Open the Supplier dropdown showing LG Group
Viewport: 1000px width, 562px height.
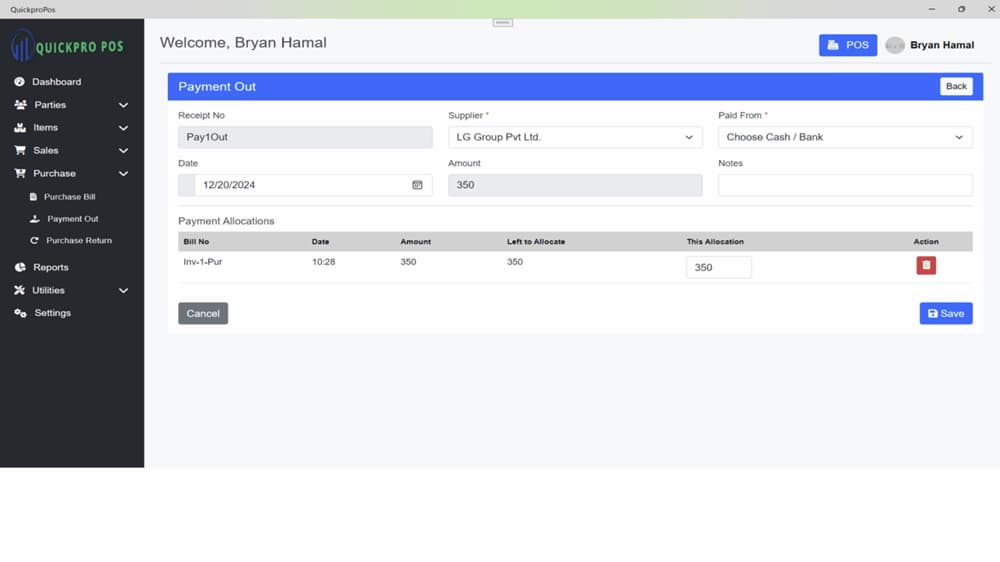click(575, 137)
